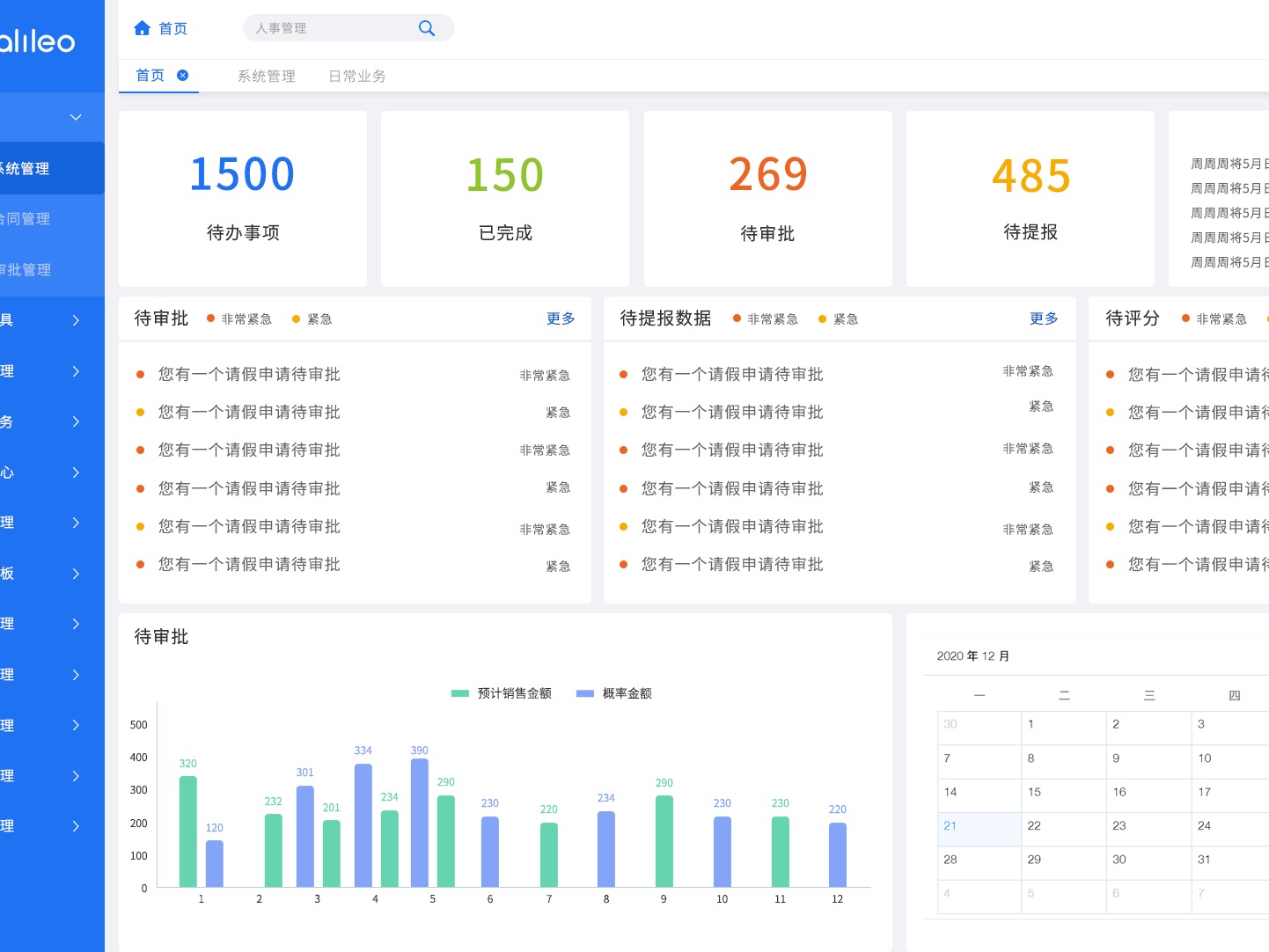Screen dimensions: 1269x952
Task: Close the 首页 tab
Action: 182,76
